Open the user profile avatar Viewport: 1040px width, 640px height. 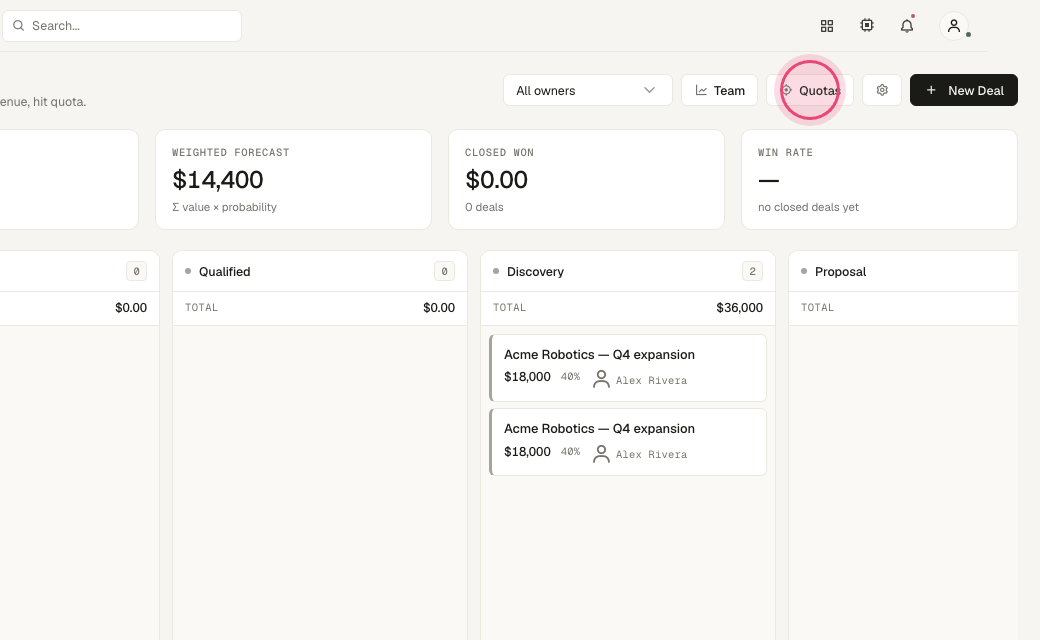(x=954, y=26)
